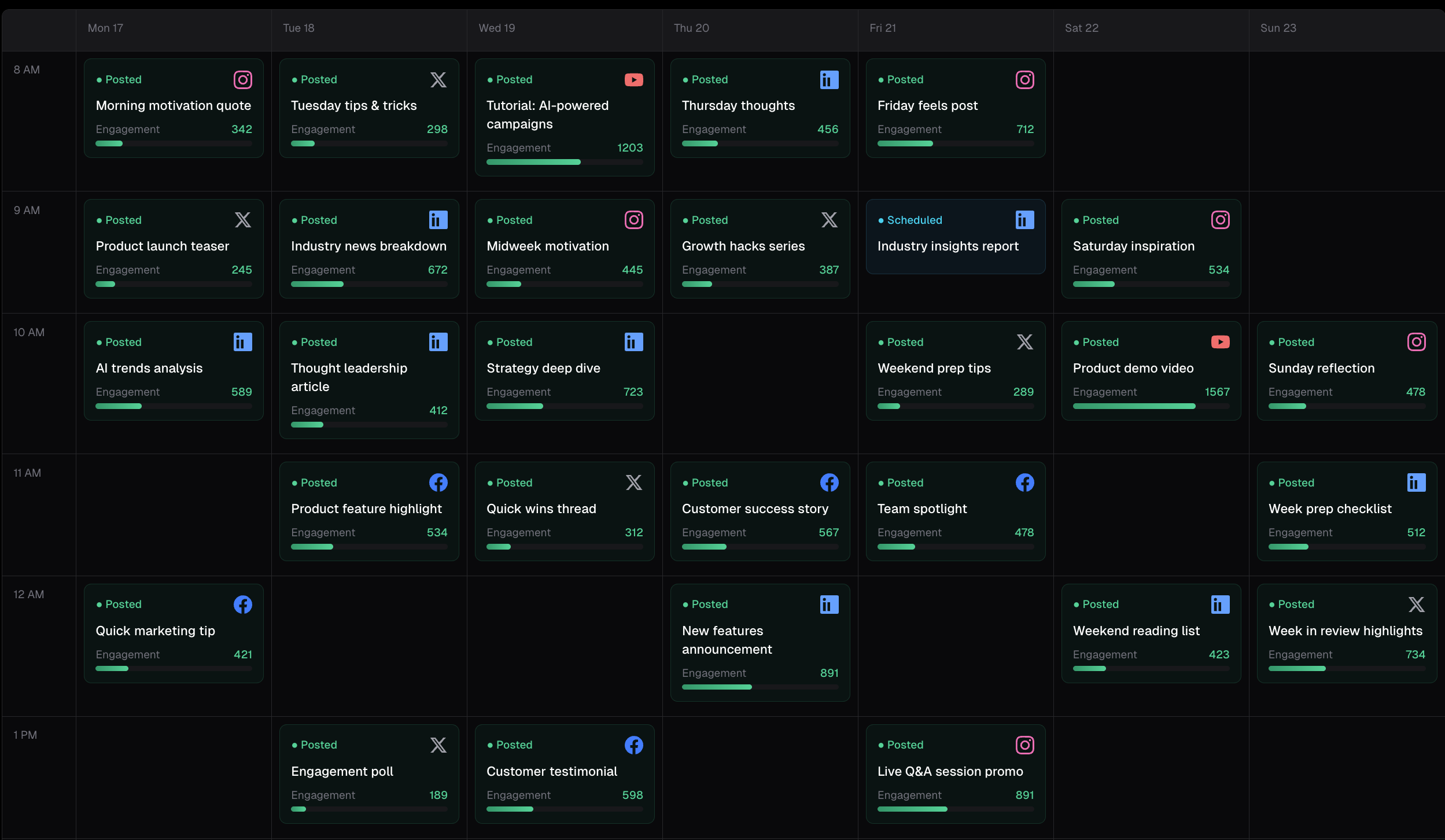
Task: Click the Posted status dot on Growth hacks series
Action: [685, 220]
